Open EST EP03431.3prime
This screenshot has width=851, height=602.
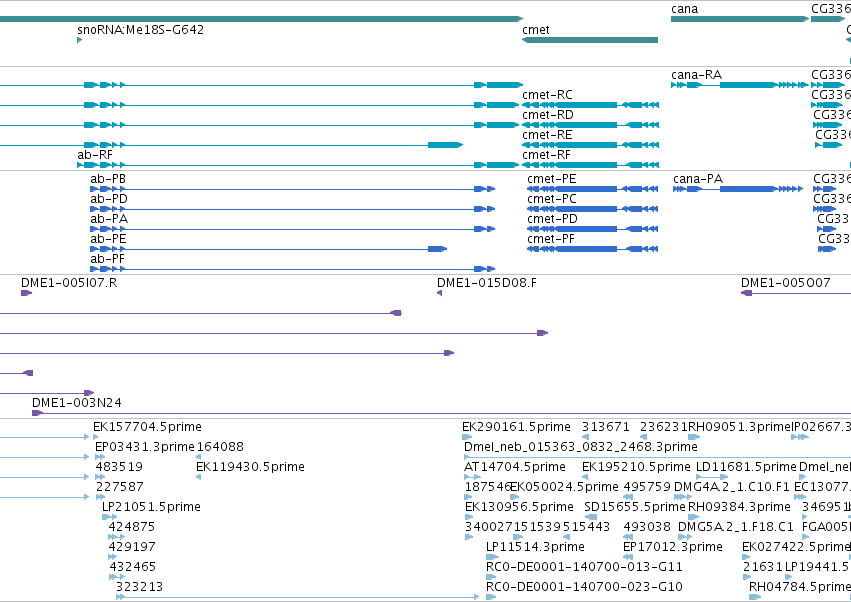[144, 447]
